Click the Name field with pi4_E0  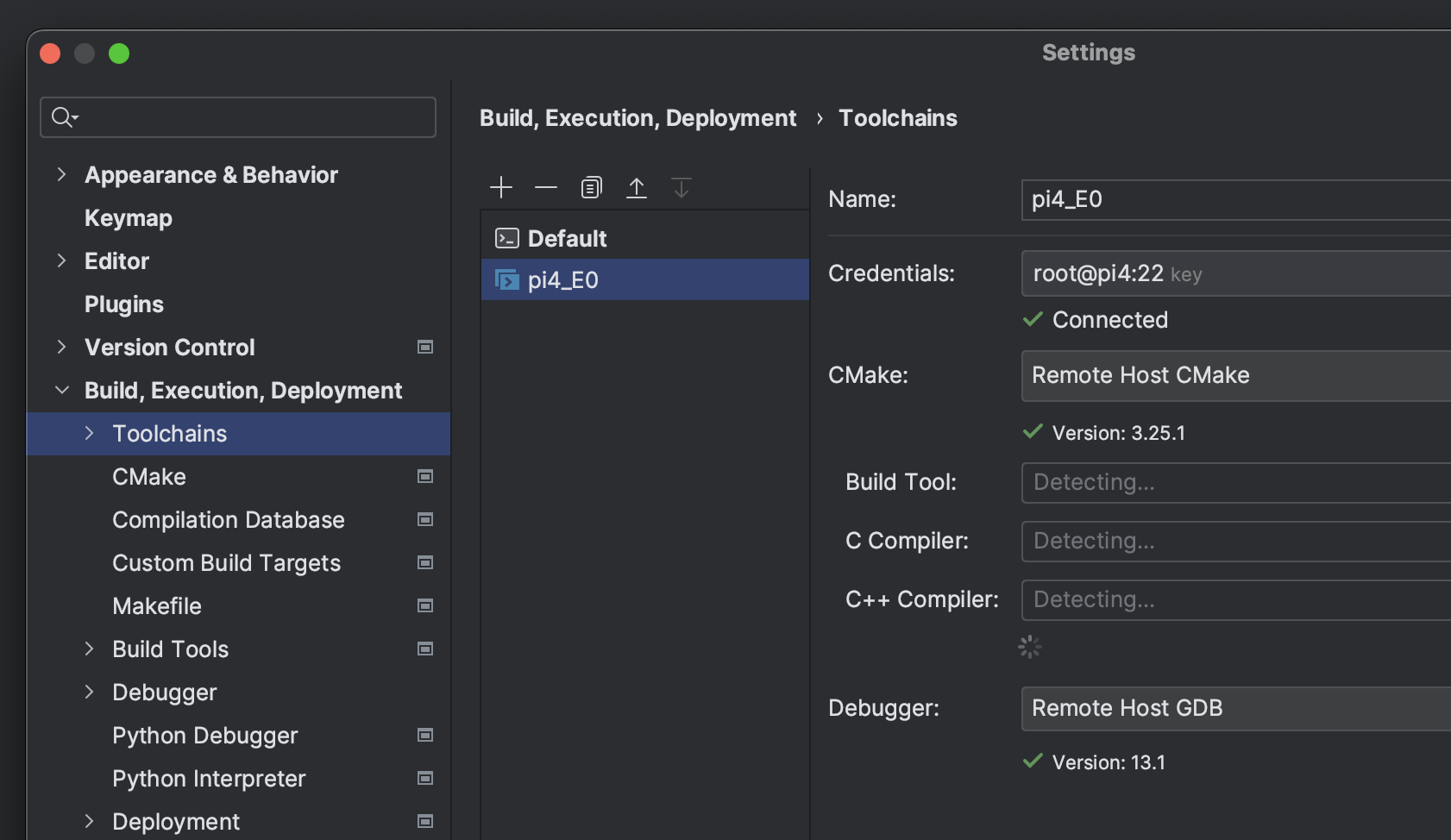click(x=1236, y=199)
